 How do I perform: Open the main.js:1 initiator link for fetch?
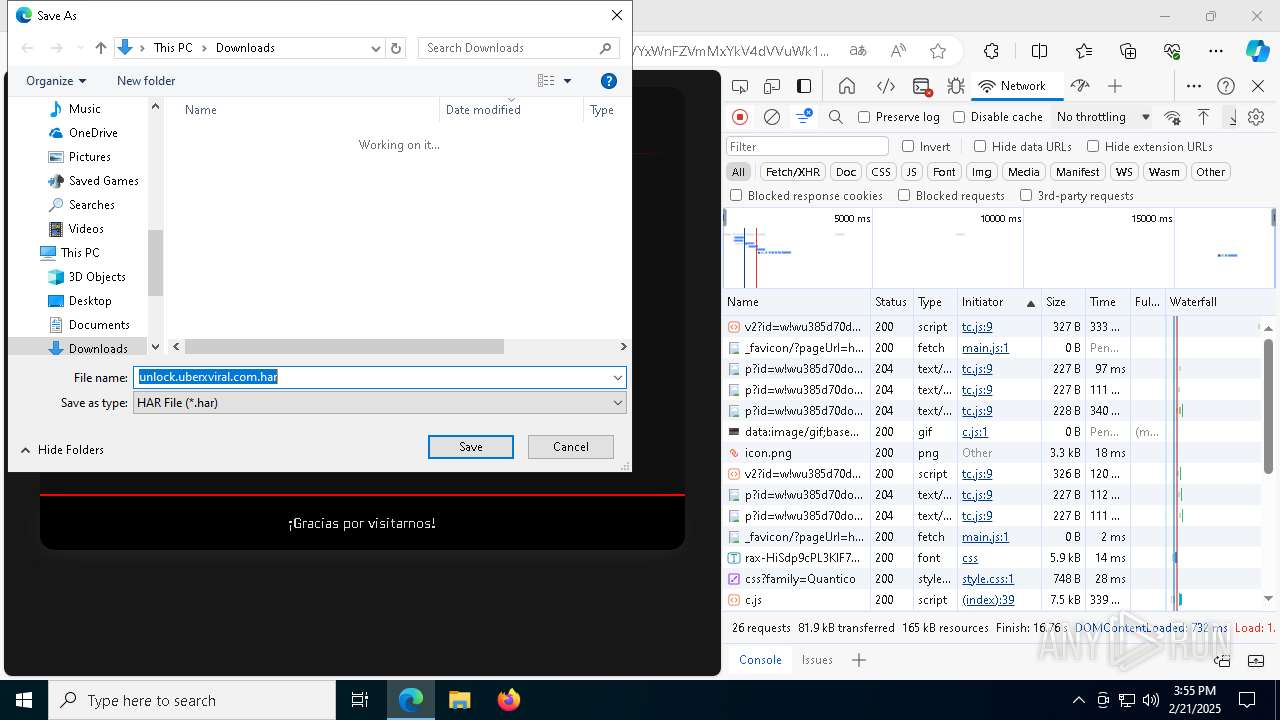pyautogui.click(x=985, y=348)
